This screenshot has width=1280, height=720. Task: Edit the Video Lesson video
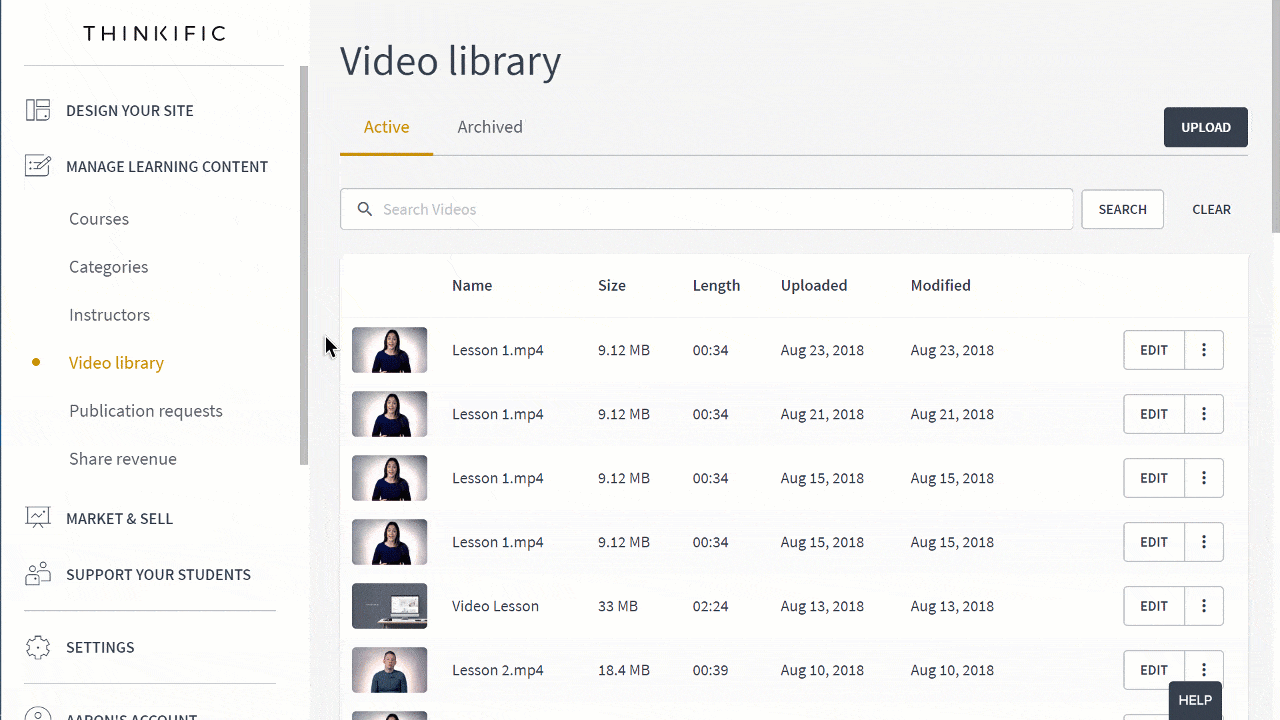[1154, 606]
